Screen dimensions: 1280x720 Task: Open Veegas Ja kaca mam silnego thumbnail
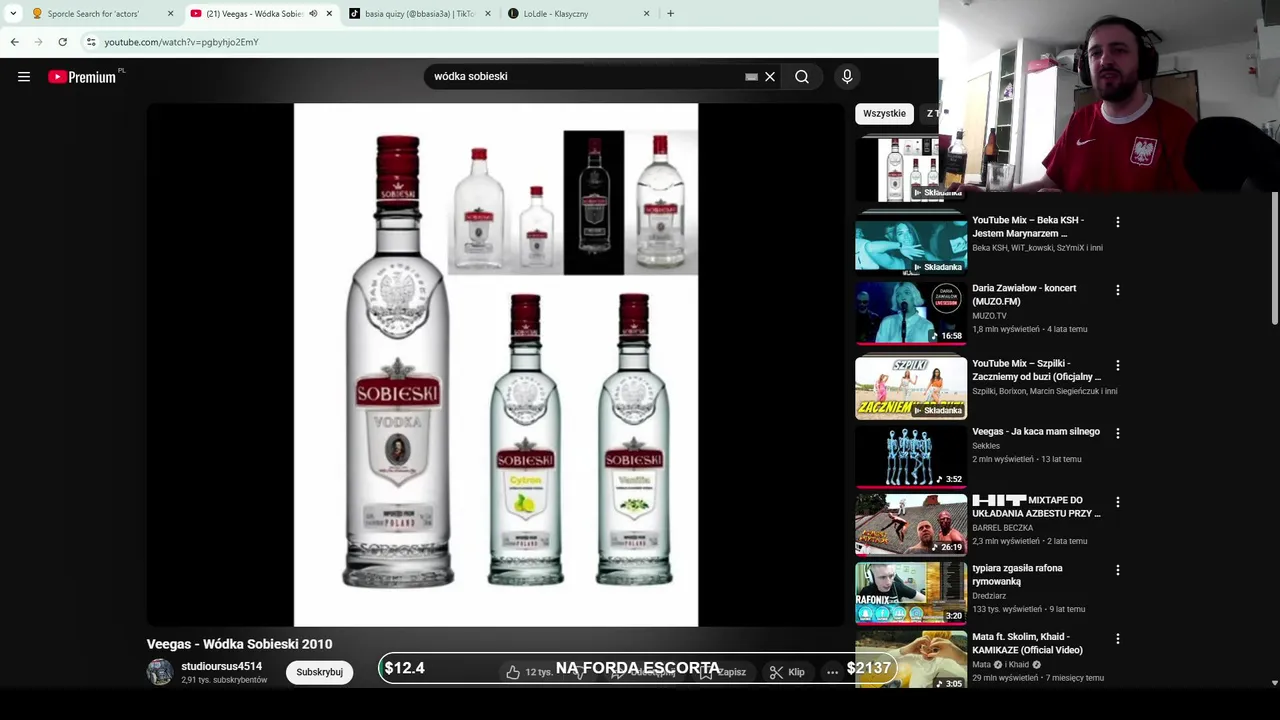coord(911,457)
